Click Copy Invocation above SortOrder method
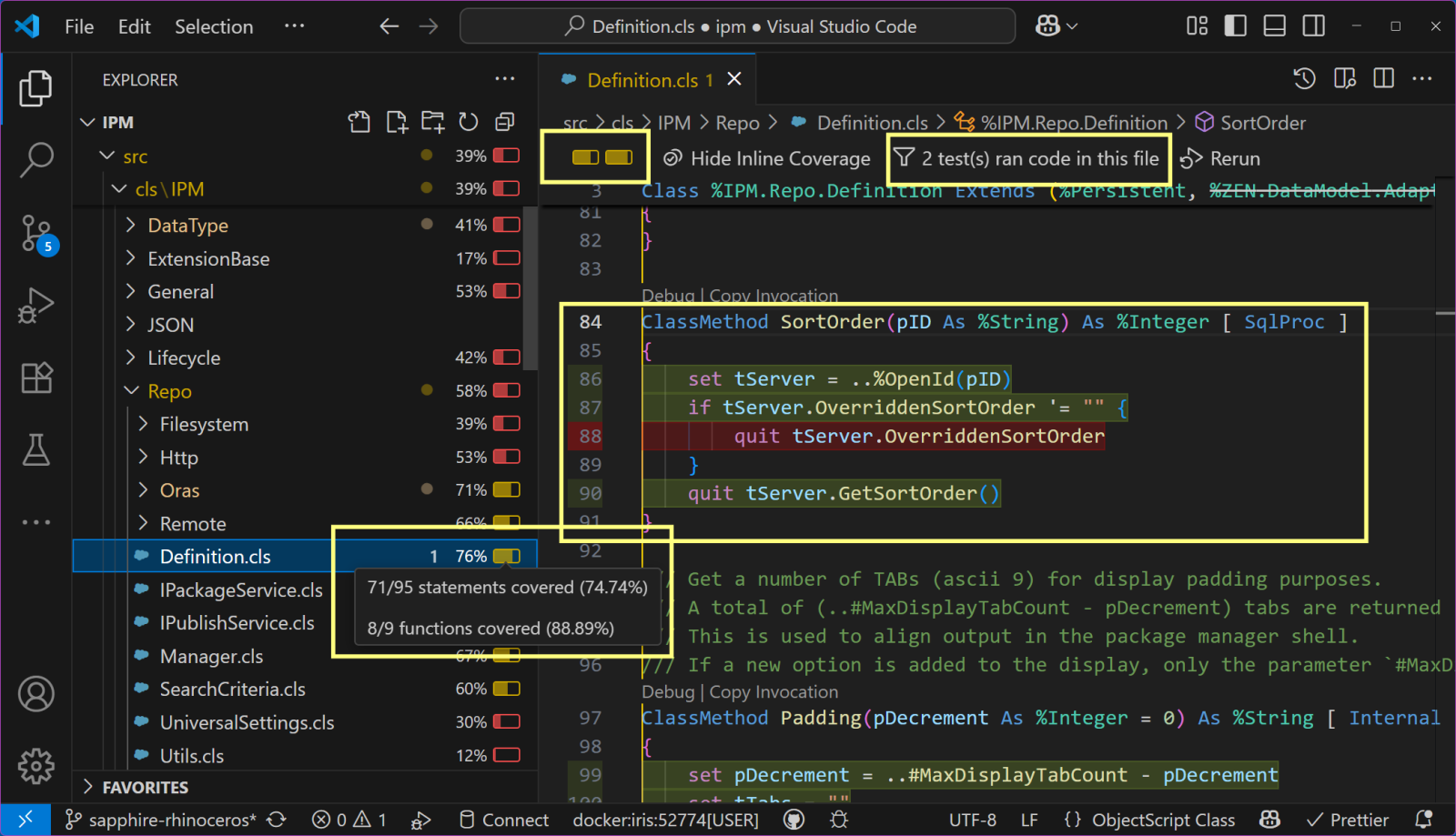Screen dimensions: 1456x836 773,296
